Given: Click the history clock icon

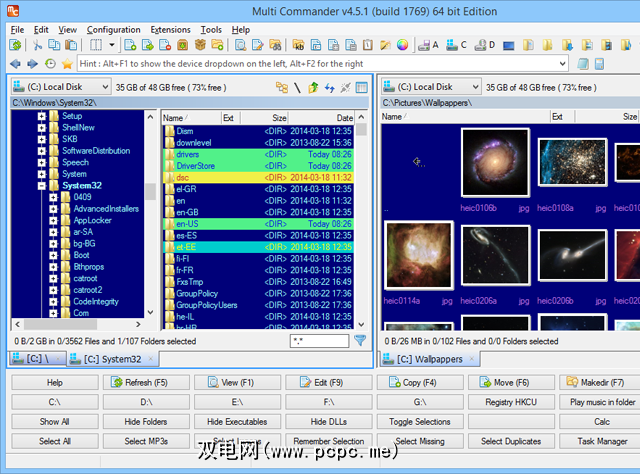Looking at the screenshot, I should (x=49, y=63).
